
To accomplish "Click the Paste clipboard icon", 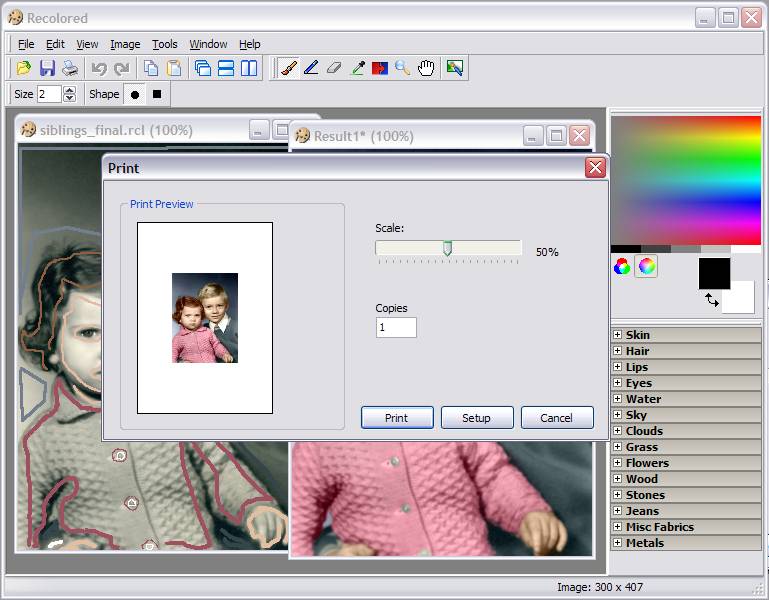I will coord(174,68).
